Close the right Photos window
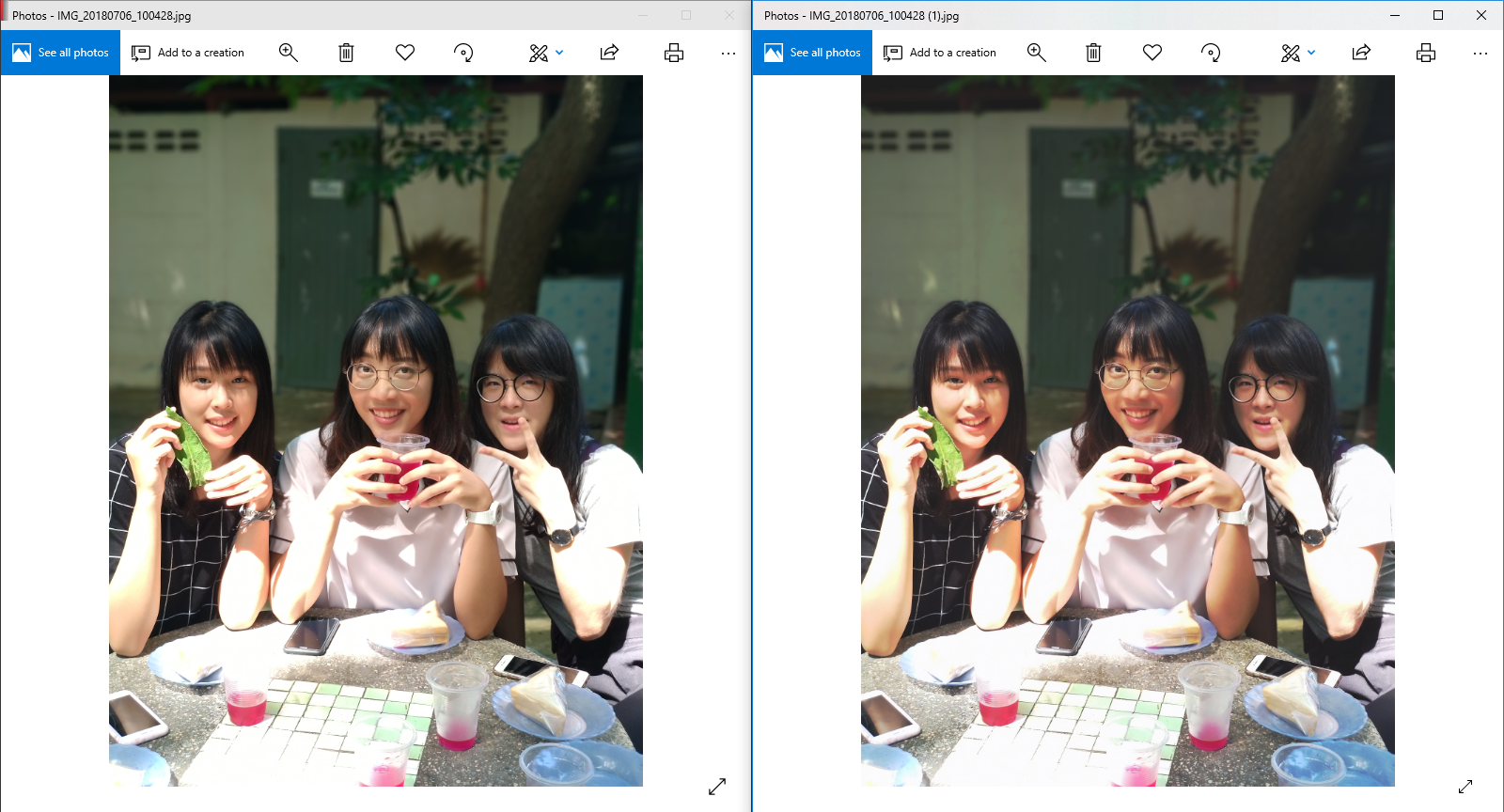 pos(1481,15)
